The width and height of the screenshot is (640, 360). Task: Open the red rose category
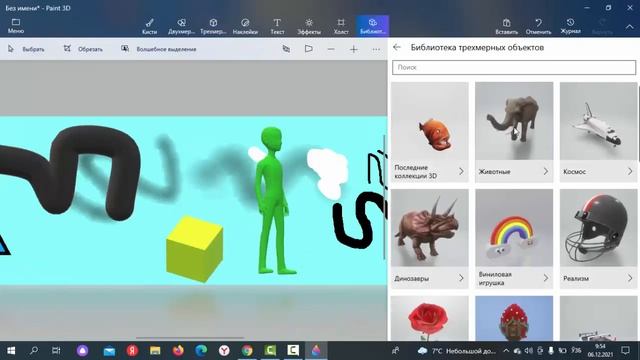click(x=430, y=318)
